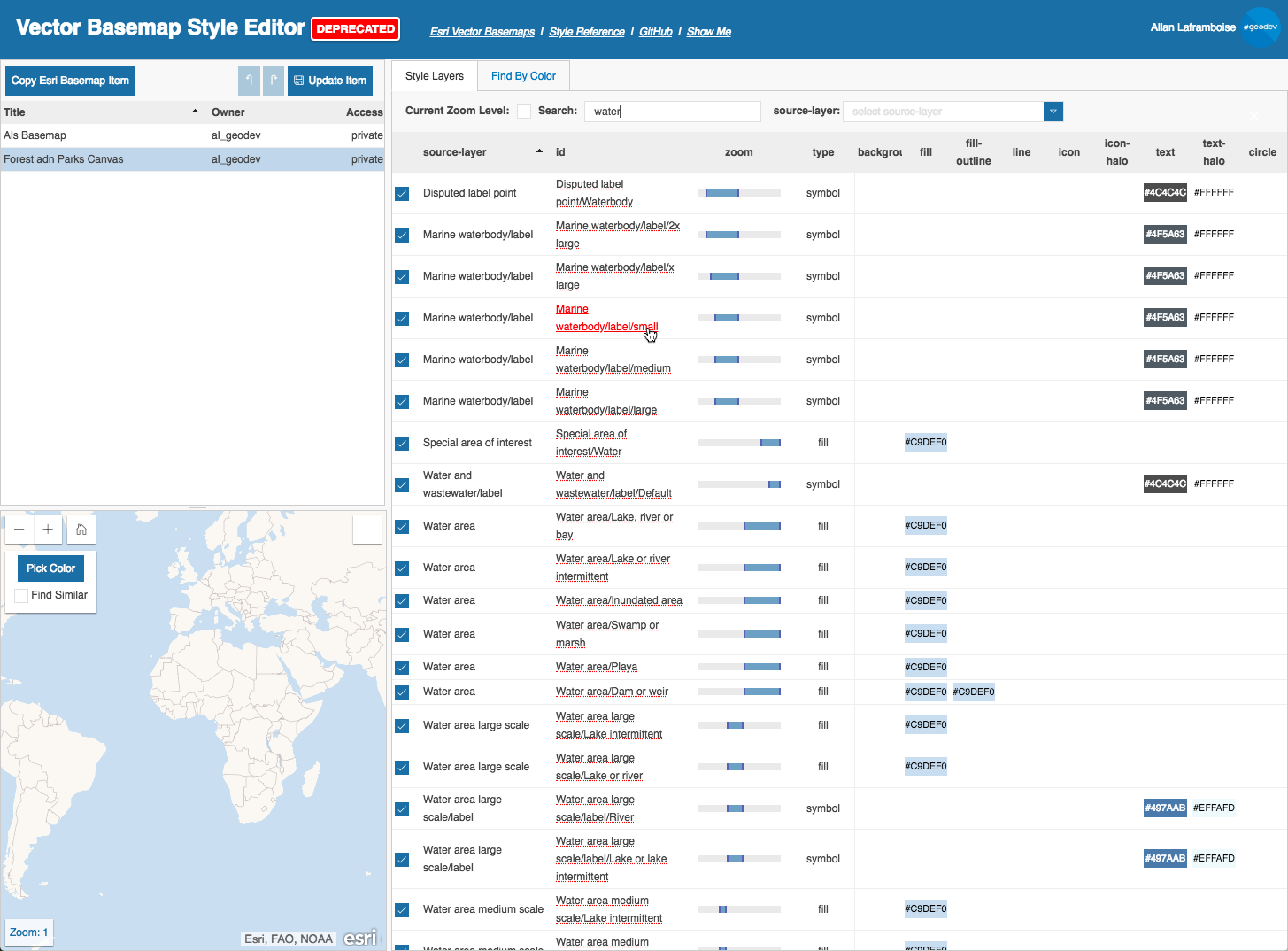Open Water area/Lake, river or bay link
This screenshot has height=951, width=1288.
[614, 526]
